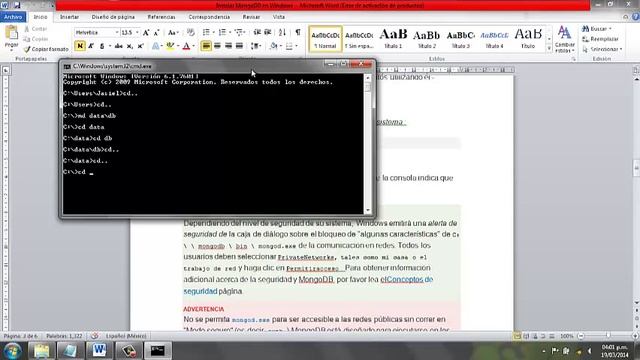Viewport: 640px width, 360px height.
Task: Increase paragraph indent
Action: 268,32
